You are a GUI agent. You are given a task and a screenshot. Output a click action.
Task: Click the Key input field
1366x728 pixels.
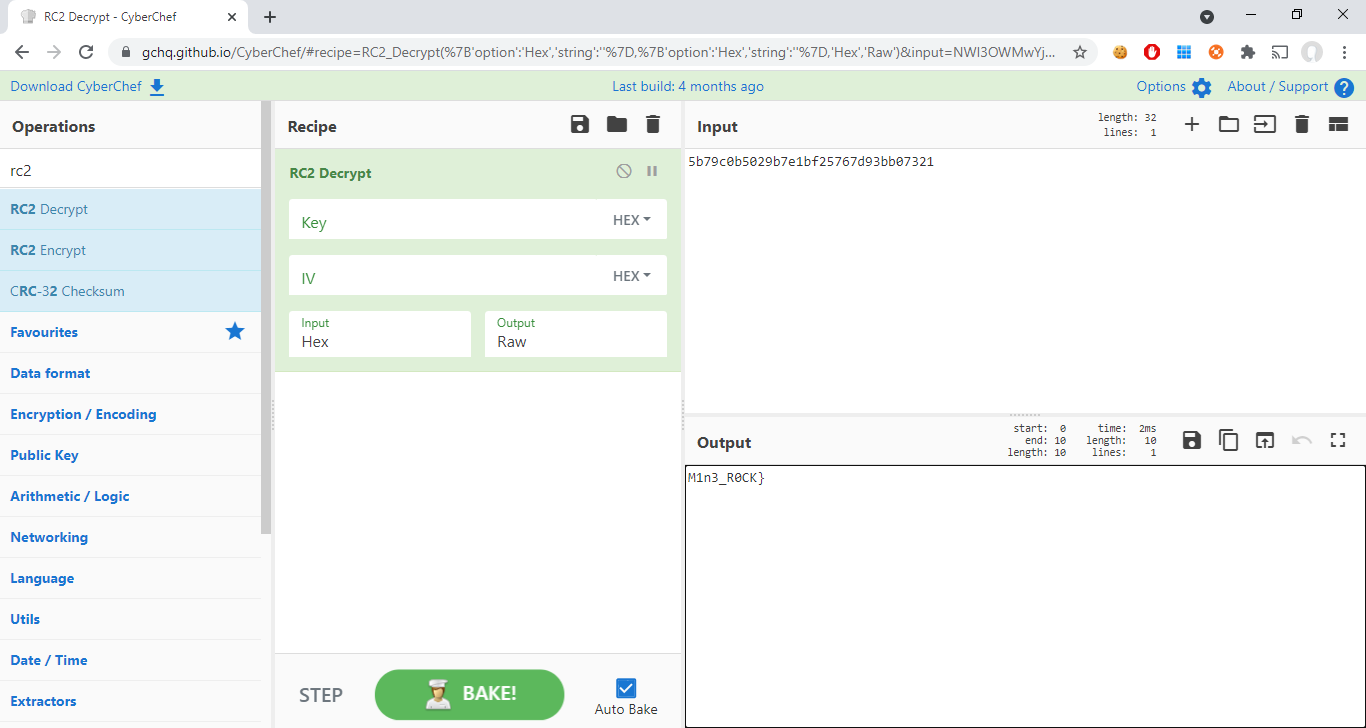[450, 221]
